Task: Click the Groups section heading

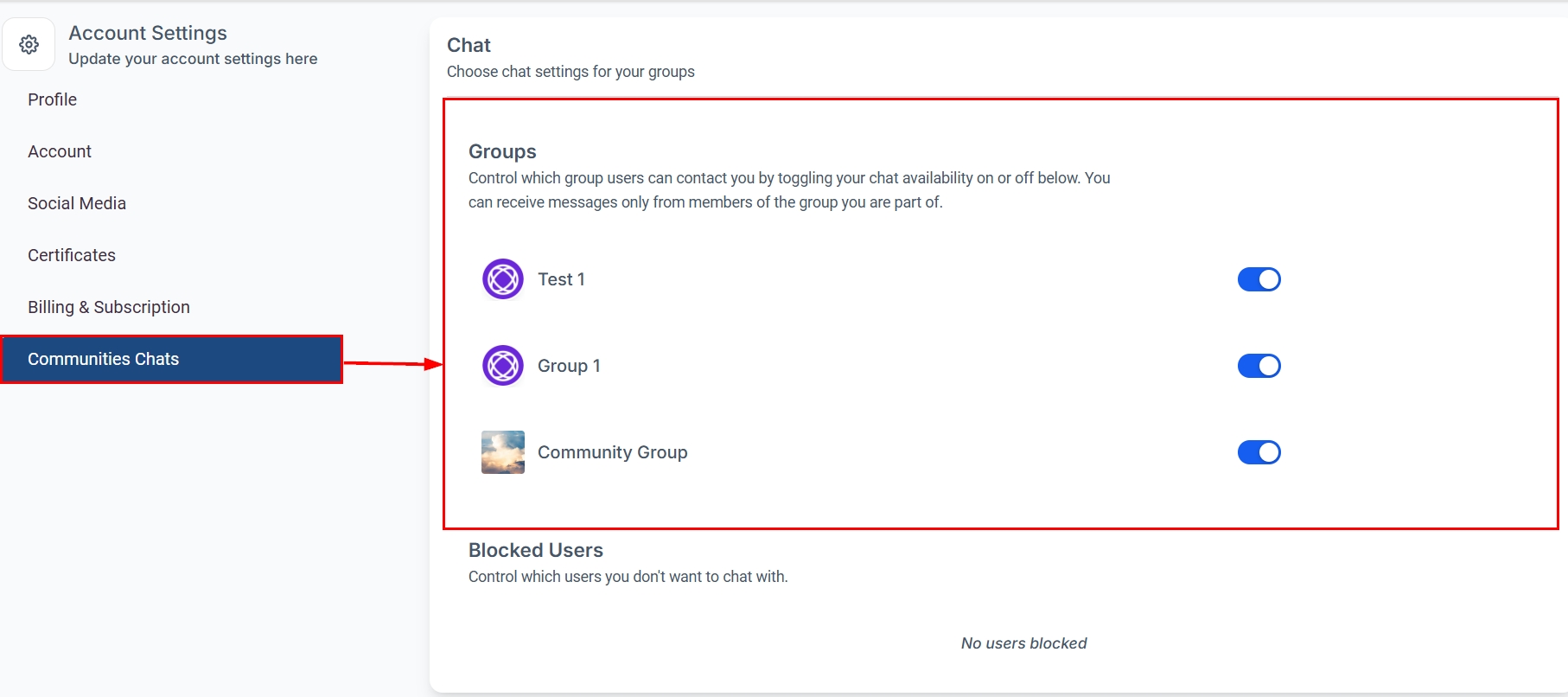Action: coord(502,151)
